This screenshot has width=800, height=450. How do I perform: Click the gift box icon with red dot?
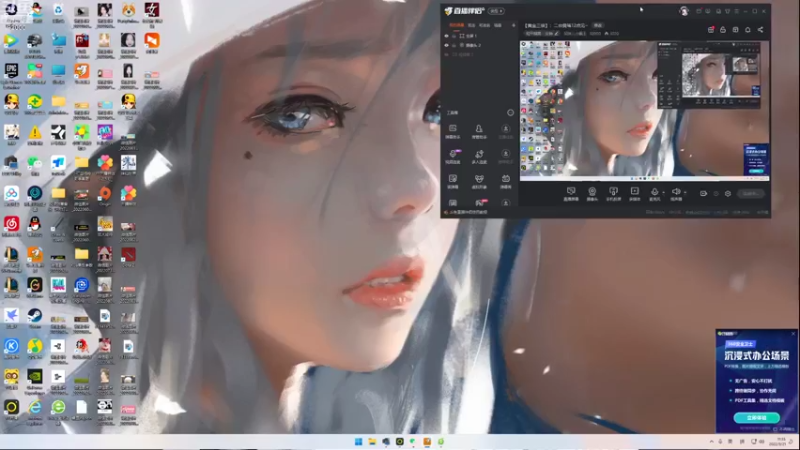click(711, 30)
